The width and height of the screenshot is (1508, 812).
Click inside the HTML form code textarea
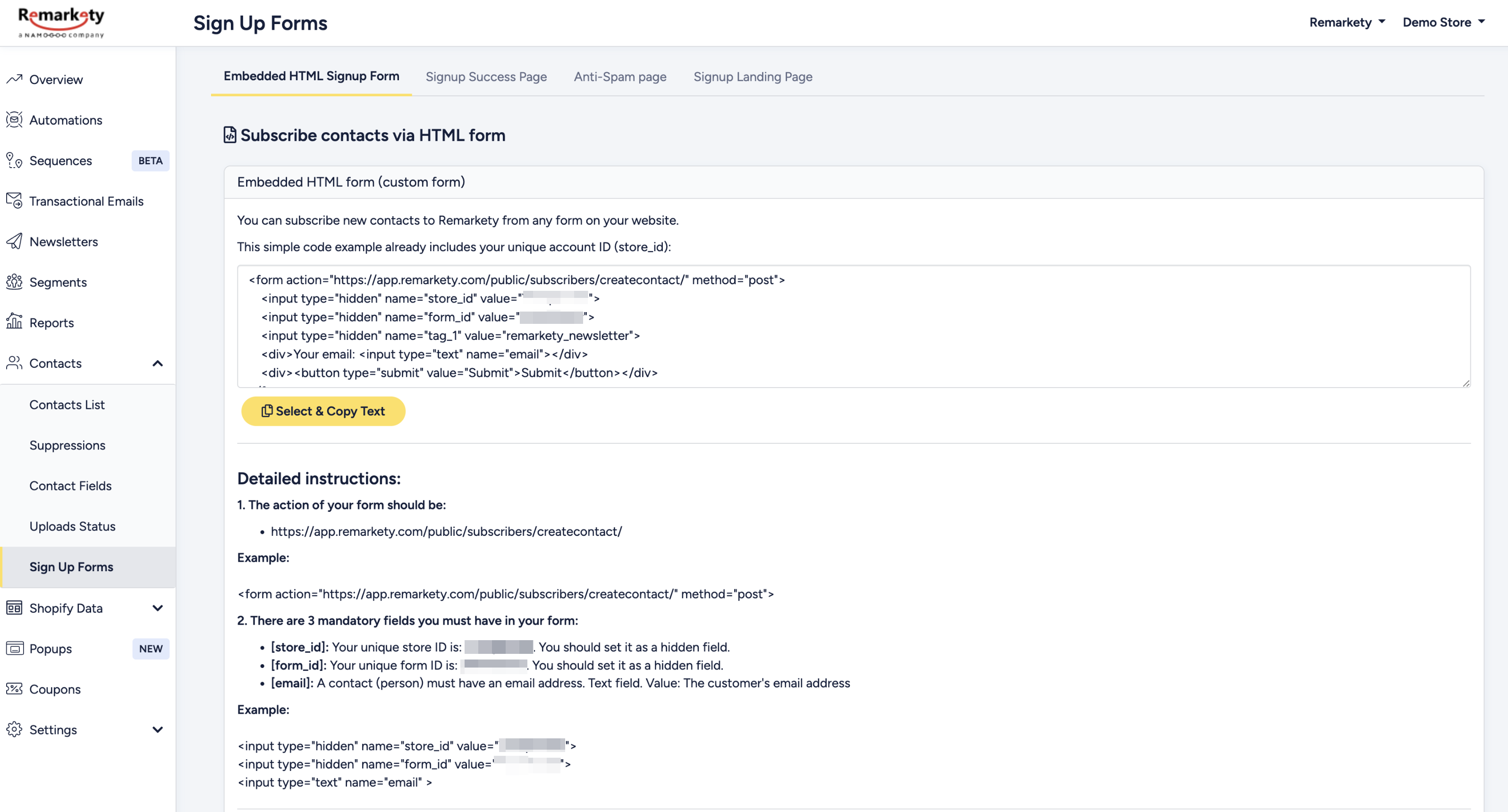coord(854,326)
